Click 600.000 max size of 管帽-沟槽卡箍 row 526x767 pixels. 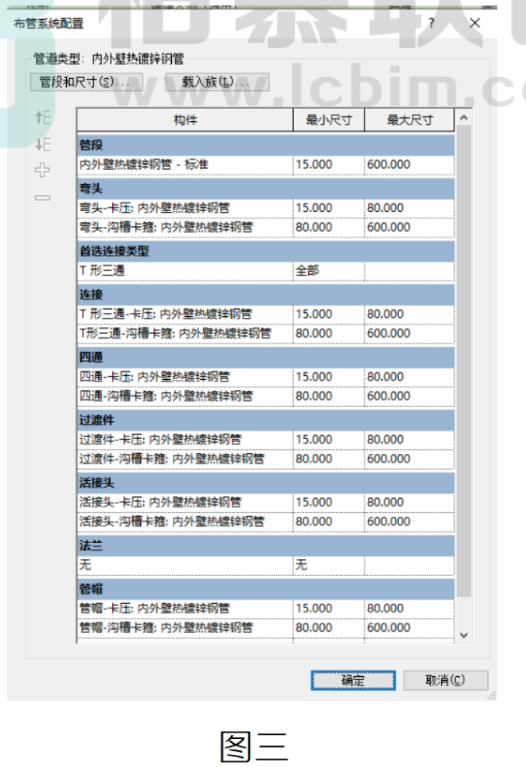point(410,628)
